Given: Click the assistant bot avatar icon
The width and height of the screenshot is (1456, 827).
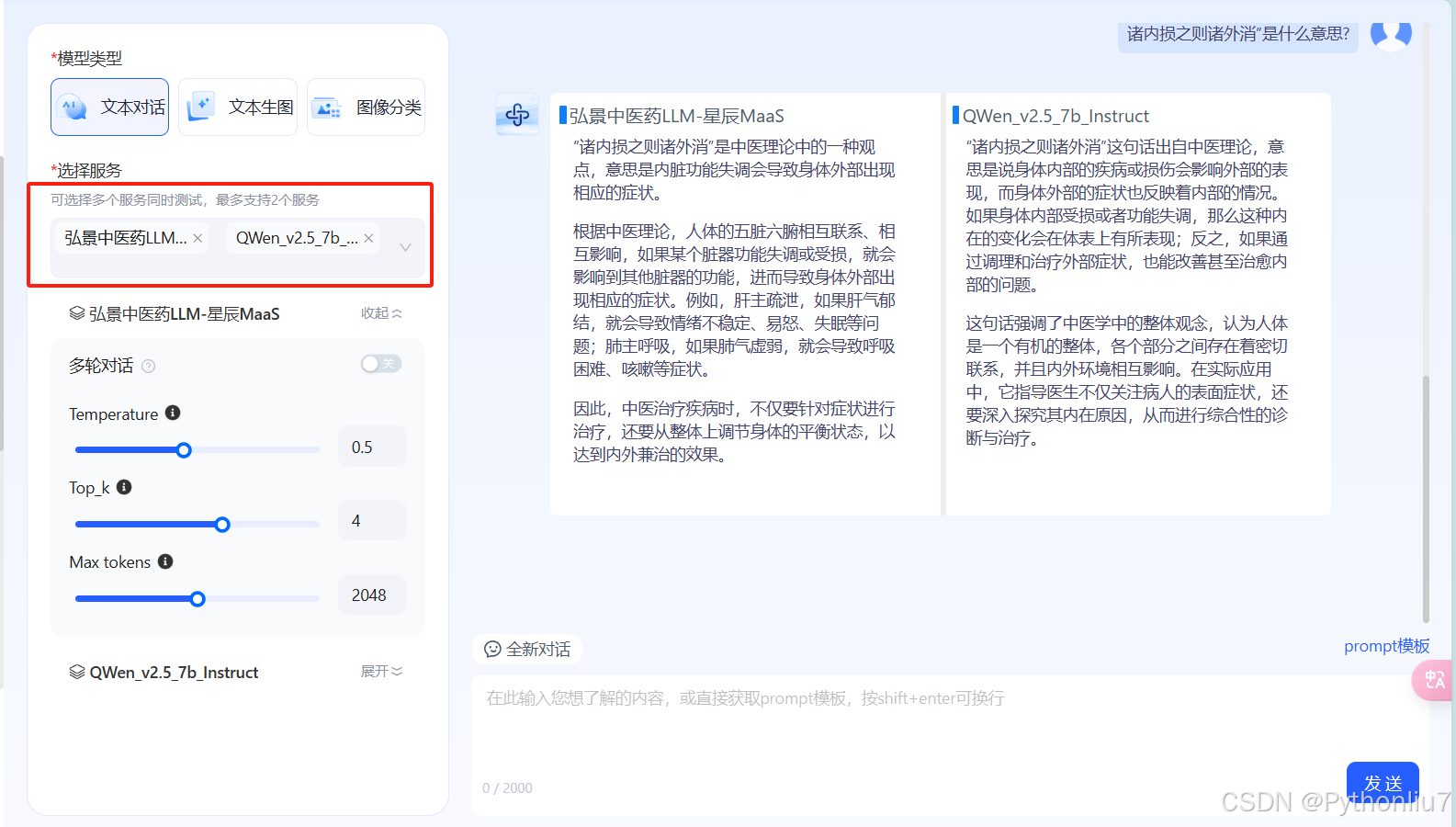Looking at the screenshot, I should click(x=517, y=114).
